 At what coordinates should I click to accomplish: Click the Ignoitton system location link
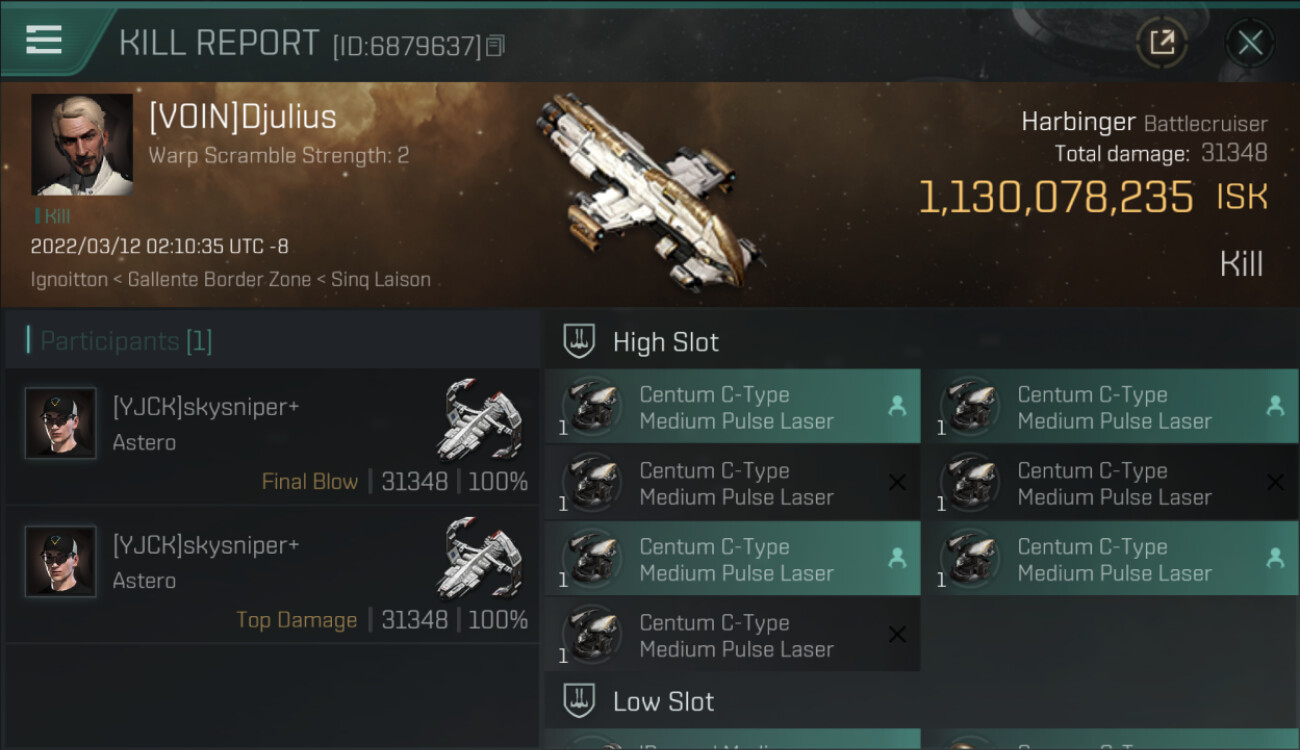(69, 280)
